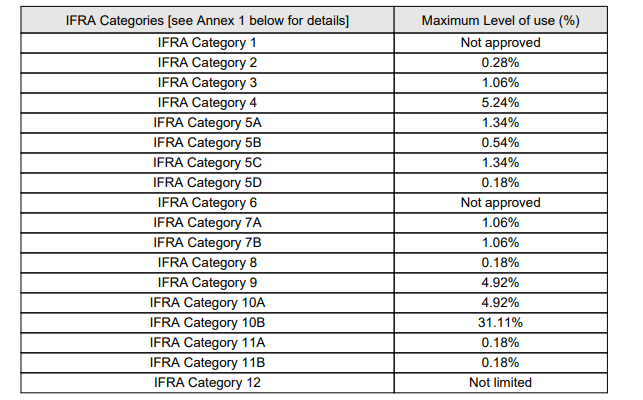
Task: Click the IFRA Category 6 label
Action: click(x=207, y=203)
